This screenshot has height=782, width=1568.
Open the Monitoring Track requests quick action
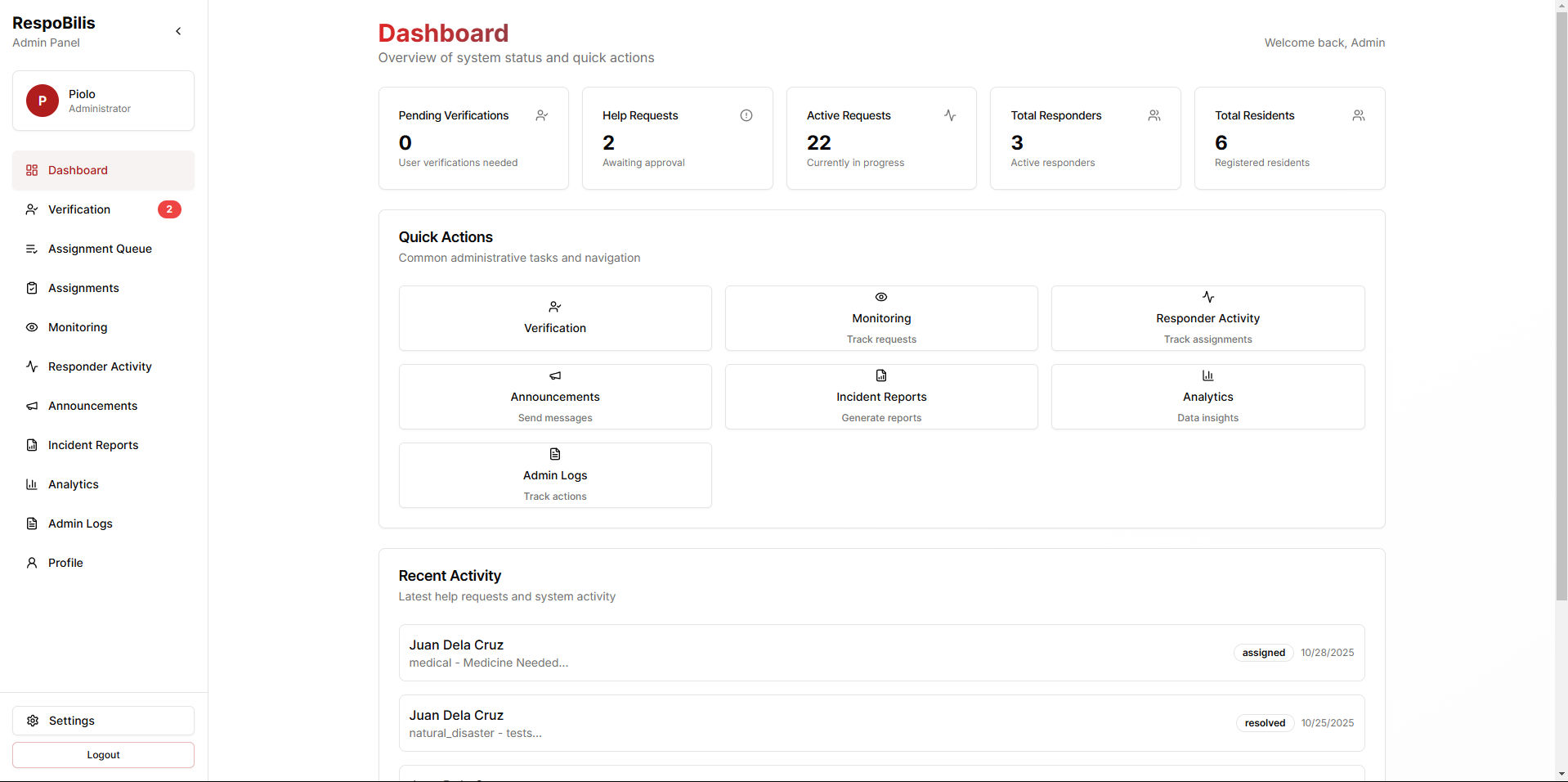(881, 318)
